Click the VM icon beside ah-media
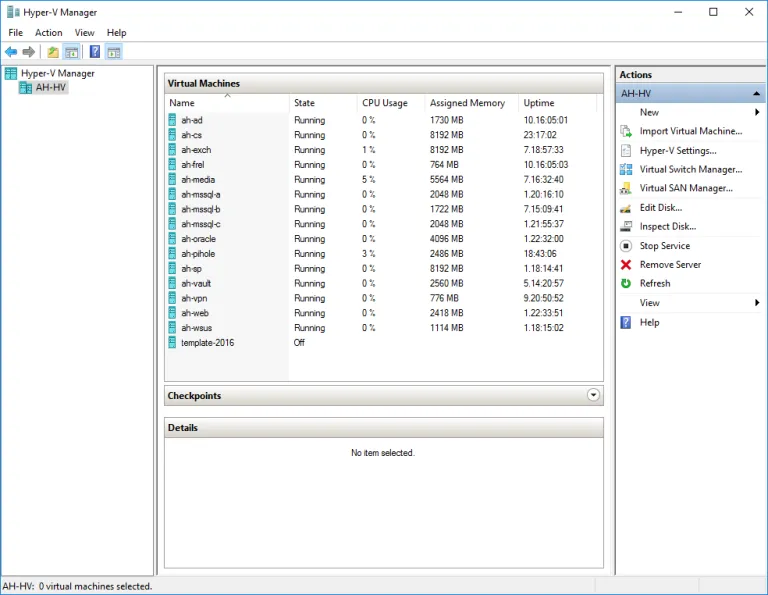The image size is (768, 595). point(172,180)
